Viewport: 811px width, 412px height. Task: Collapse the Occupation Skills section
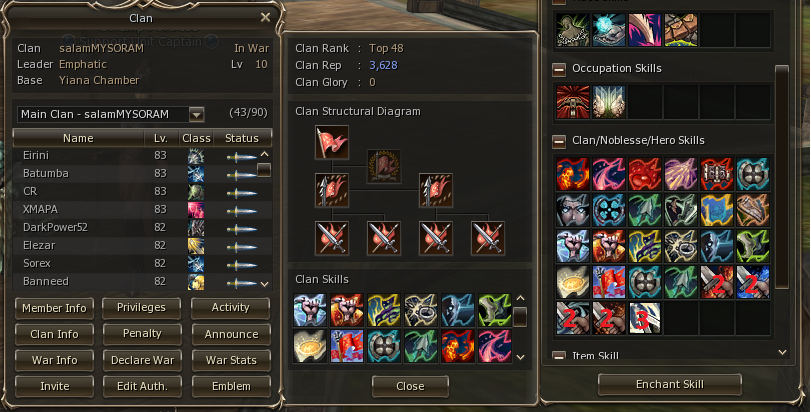click(559, 69)
